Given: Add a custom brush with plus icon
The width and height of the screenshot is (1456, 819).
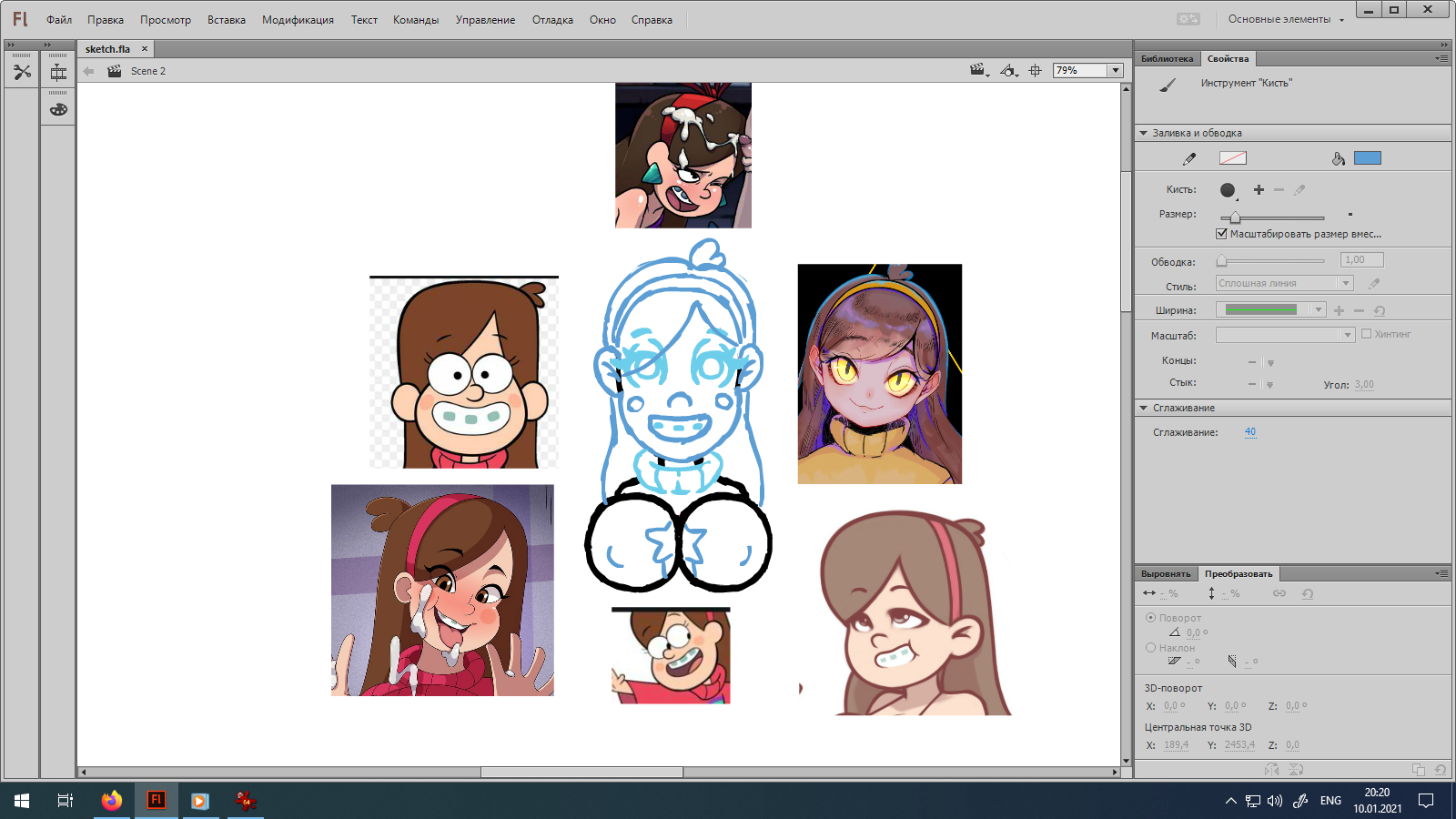Looking at the screenshot, I should click(1259, 189).
